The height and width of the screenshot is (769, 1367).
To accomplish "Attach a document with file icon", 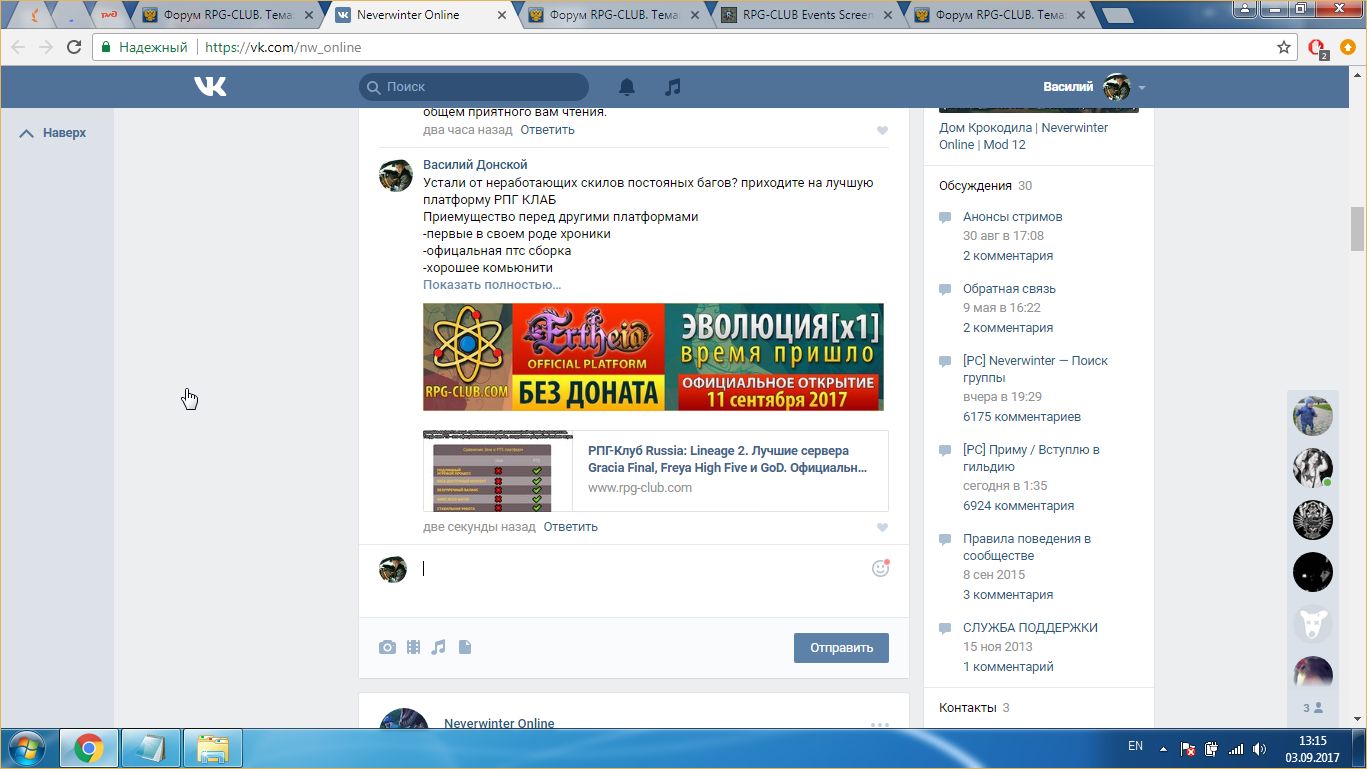I will click(x=465, y=647).
